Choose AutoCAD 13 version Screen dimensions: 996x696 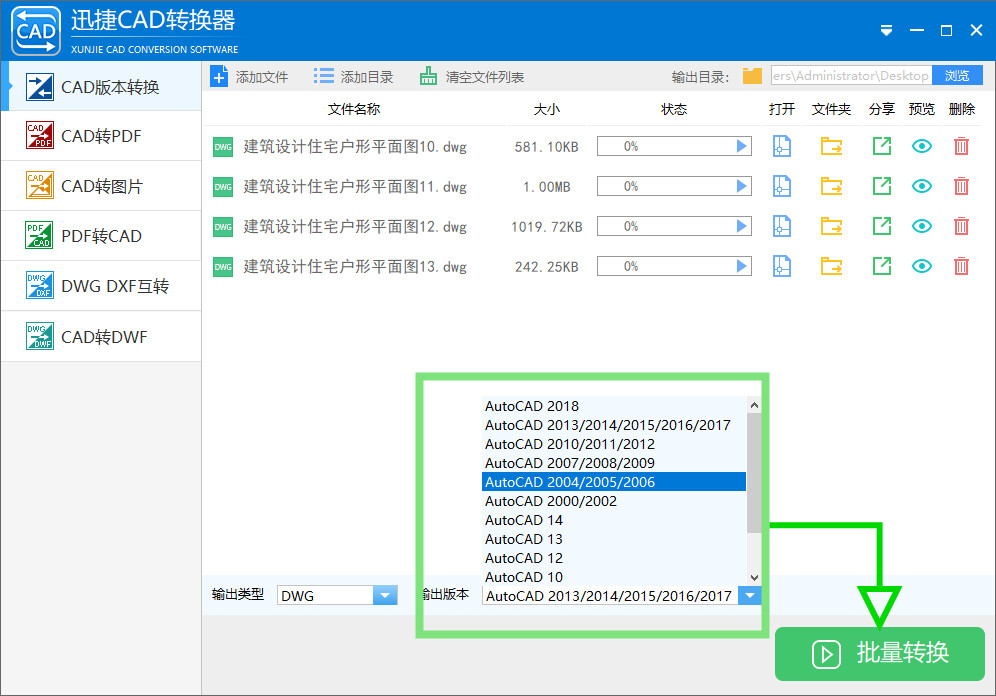tap(614, 539)
